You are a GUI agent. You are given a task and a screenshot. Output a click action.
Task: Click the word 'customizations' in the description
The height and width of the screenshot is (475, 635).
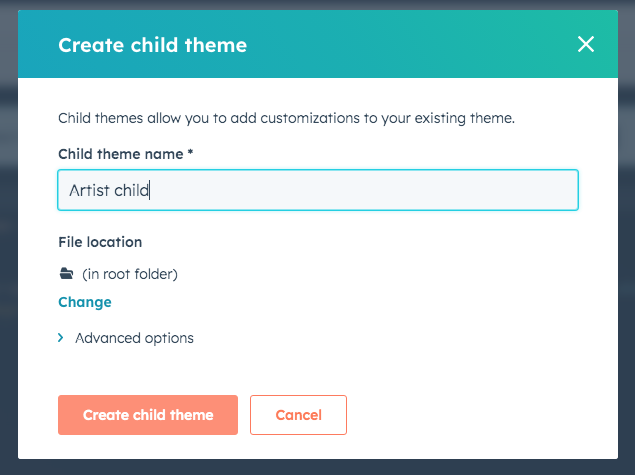[310, 118]
